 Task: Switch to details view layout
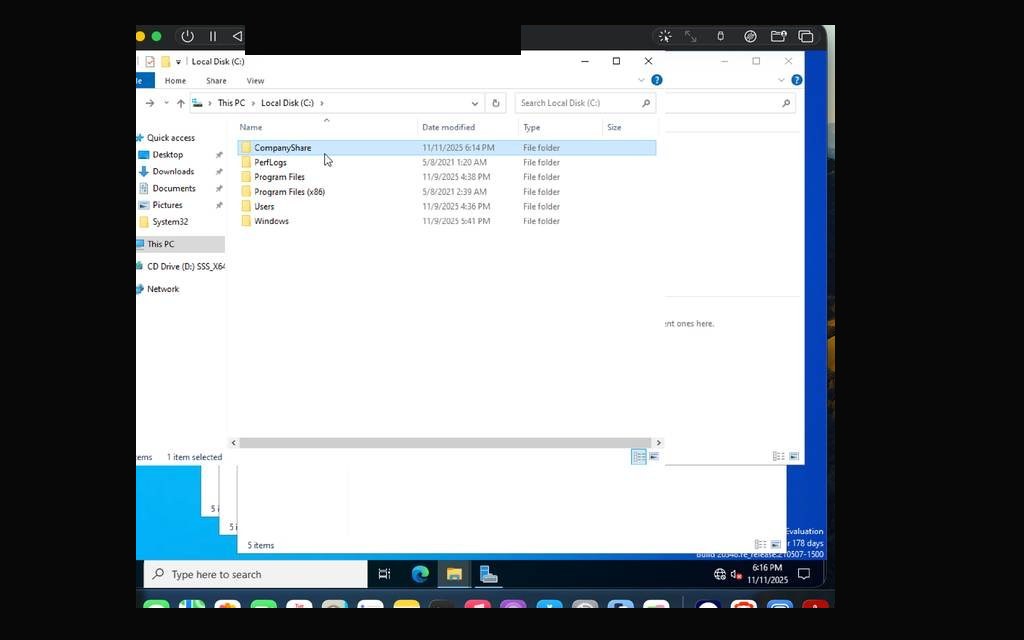639,456
